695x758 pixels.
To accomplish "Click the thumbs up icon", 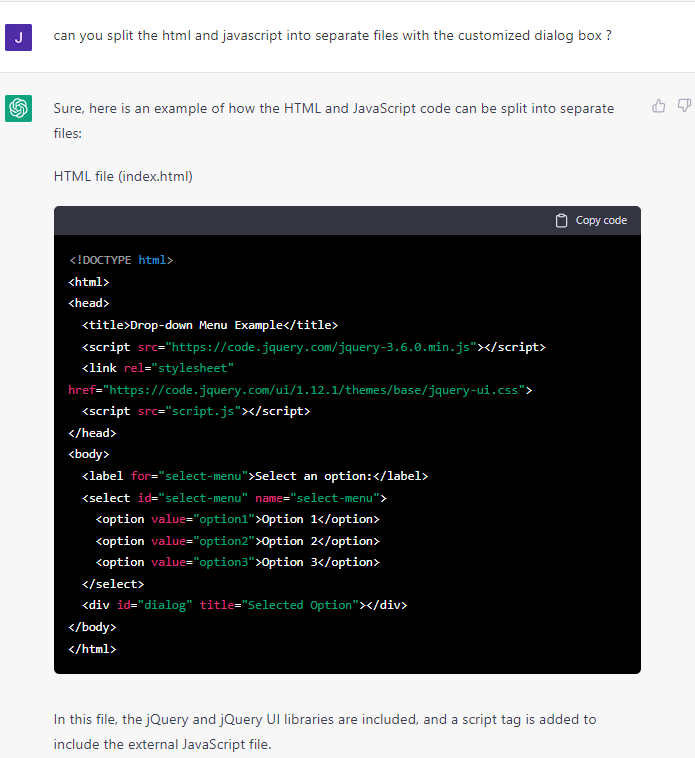I will [658, 106].
